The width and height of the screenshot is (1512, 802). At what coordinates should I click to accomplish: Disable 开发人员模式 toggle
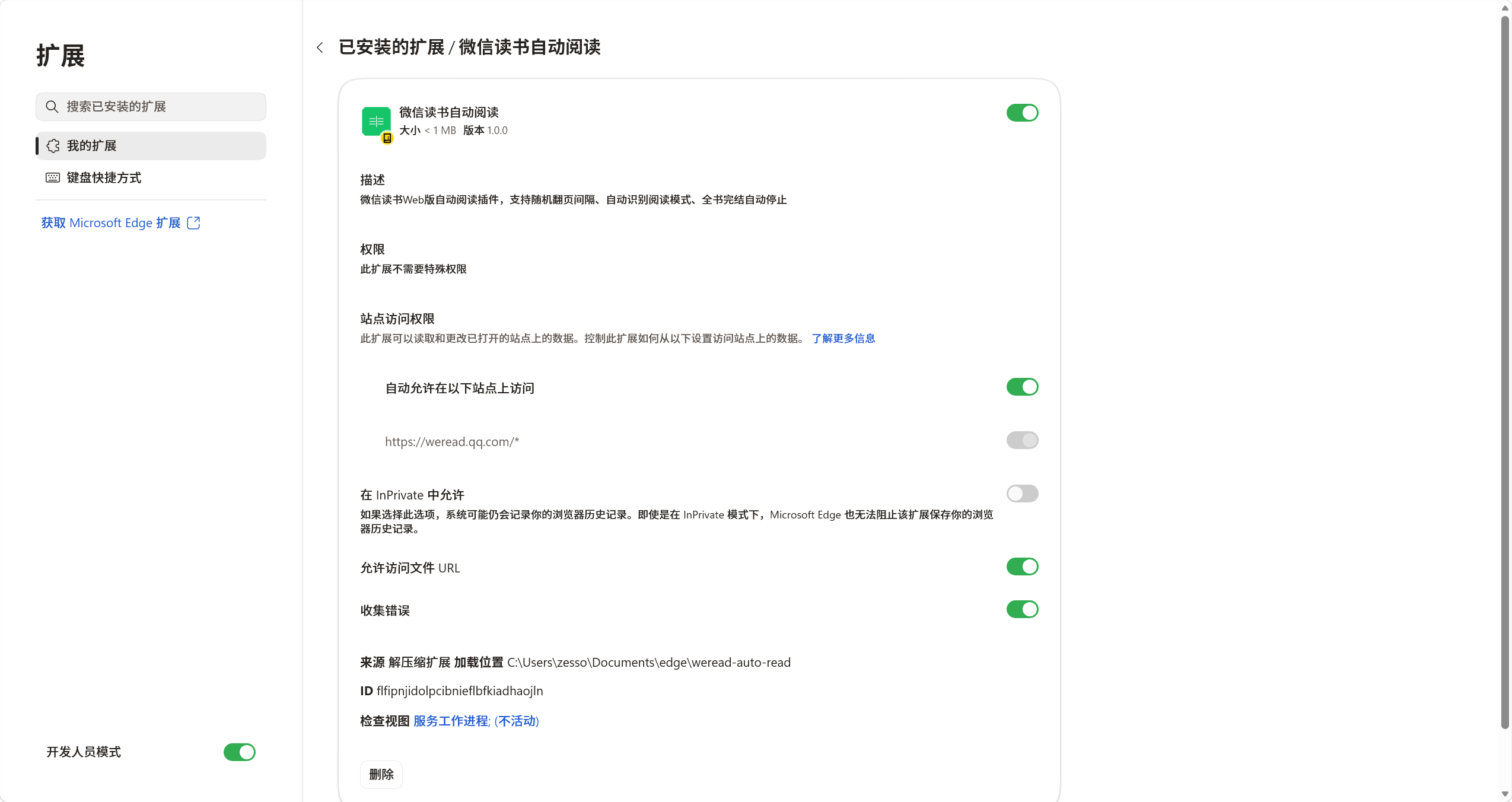[239, 752]
